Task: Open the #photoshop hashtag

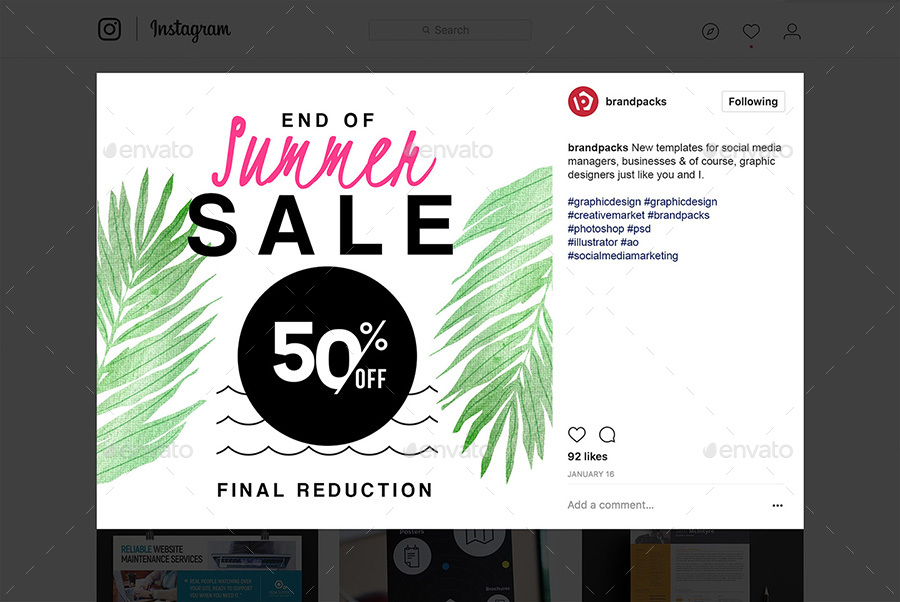Action: (595, 228)
